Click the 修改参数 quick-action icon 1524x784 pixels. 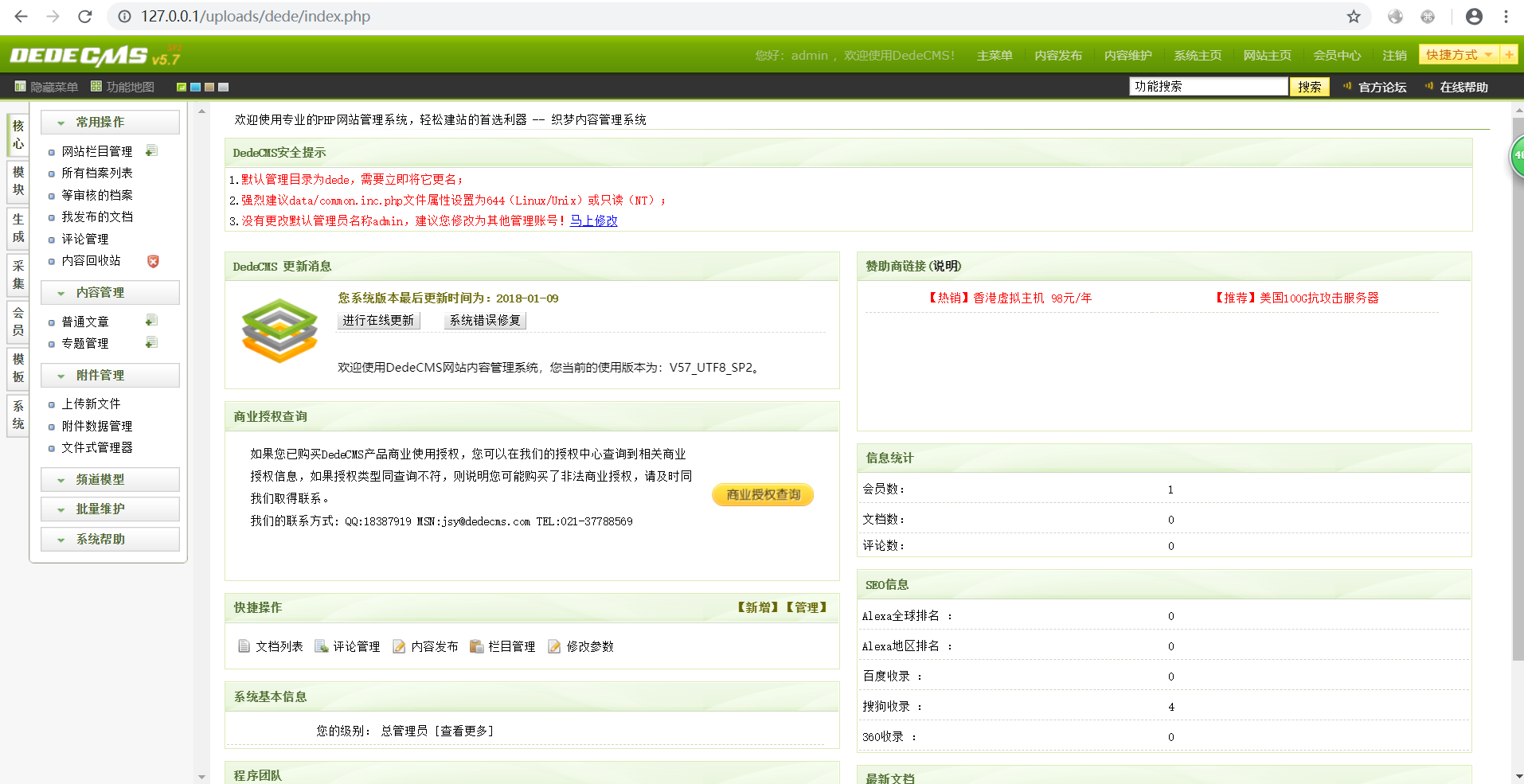[x=555, y=646]
